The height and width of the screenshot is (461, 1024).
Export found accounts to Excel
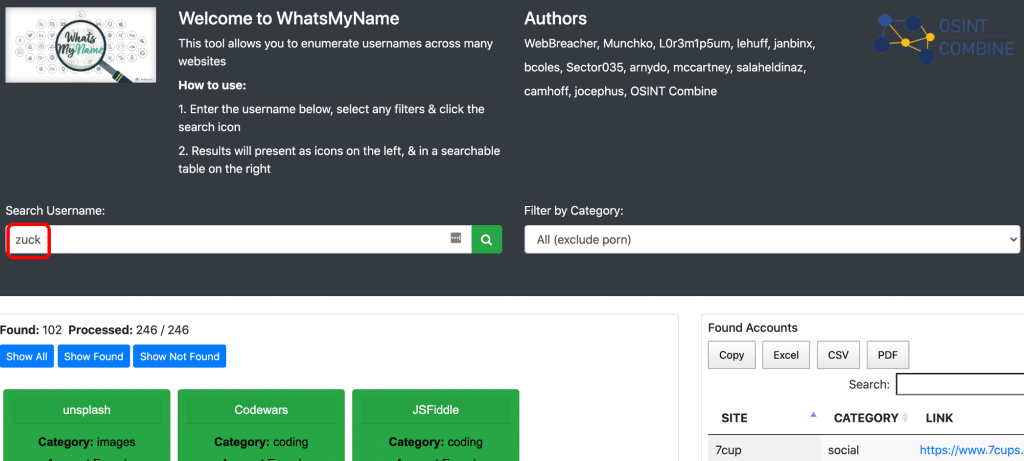[786, 355]
